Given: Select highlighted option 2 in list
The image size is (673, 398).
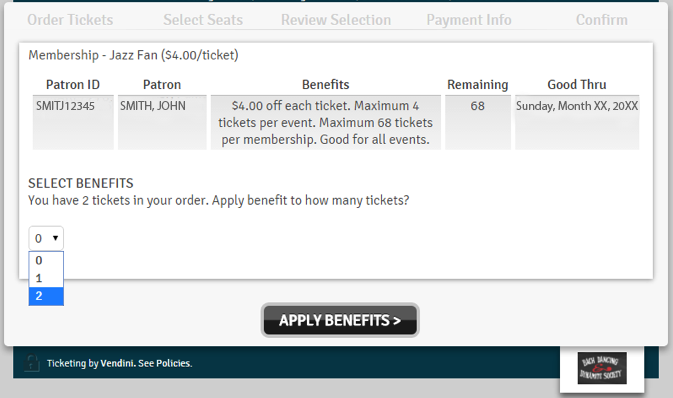Looking at the screenshot, I should click(46, 296).
